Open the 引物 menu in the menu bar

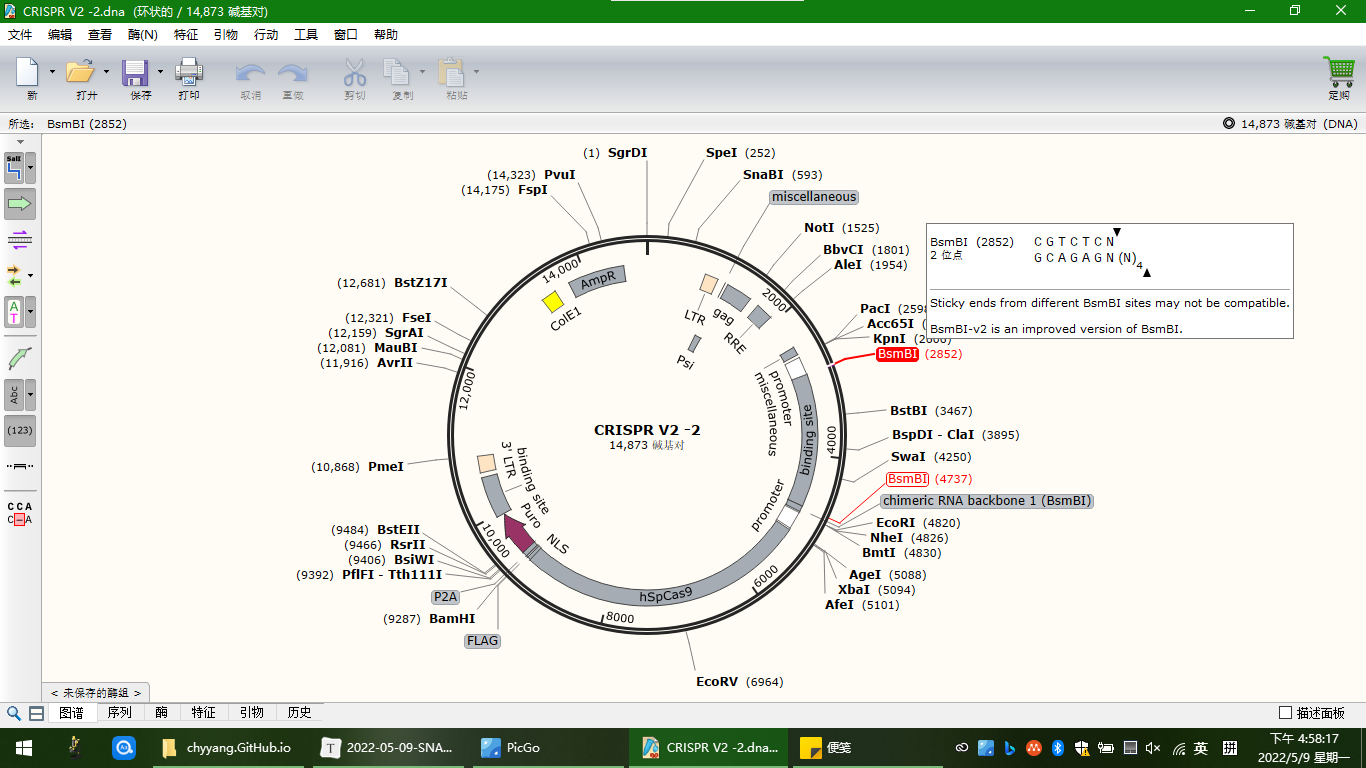click(x=226, y=34)
